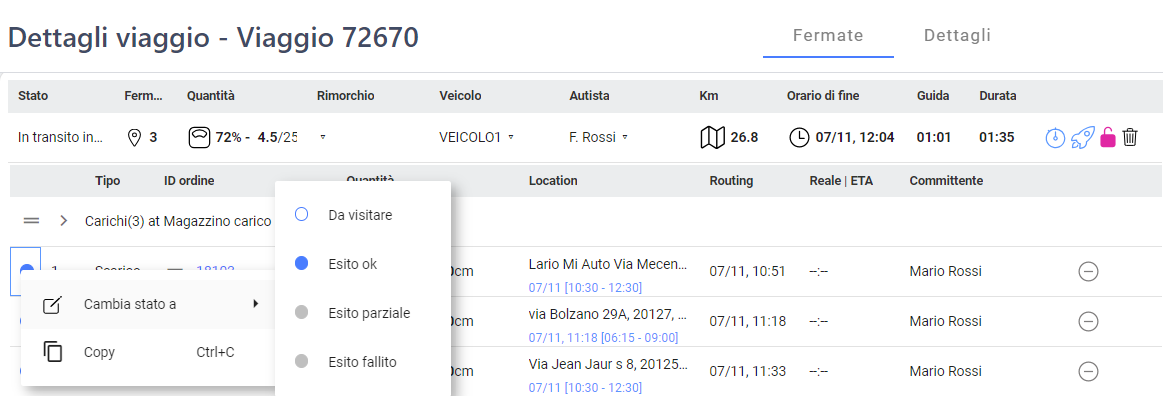Viewport: 1163px width, 396px height.
Task: Select the Esito parziale status option
Action: [363, 313]
